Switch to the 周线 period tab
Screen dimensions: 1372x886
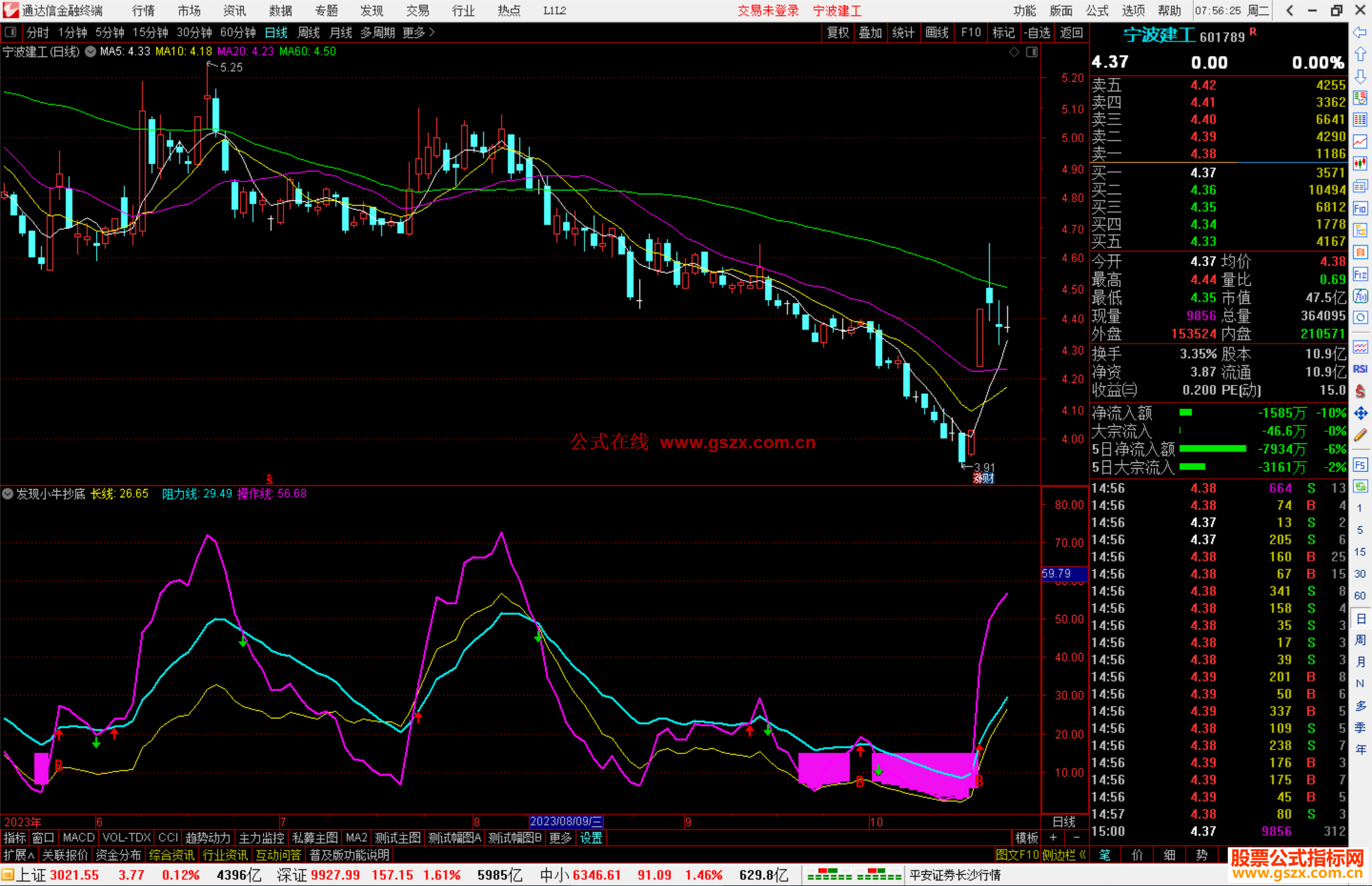(308, 32)
